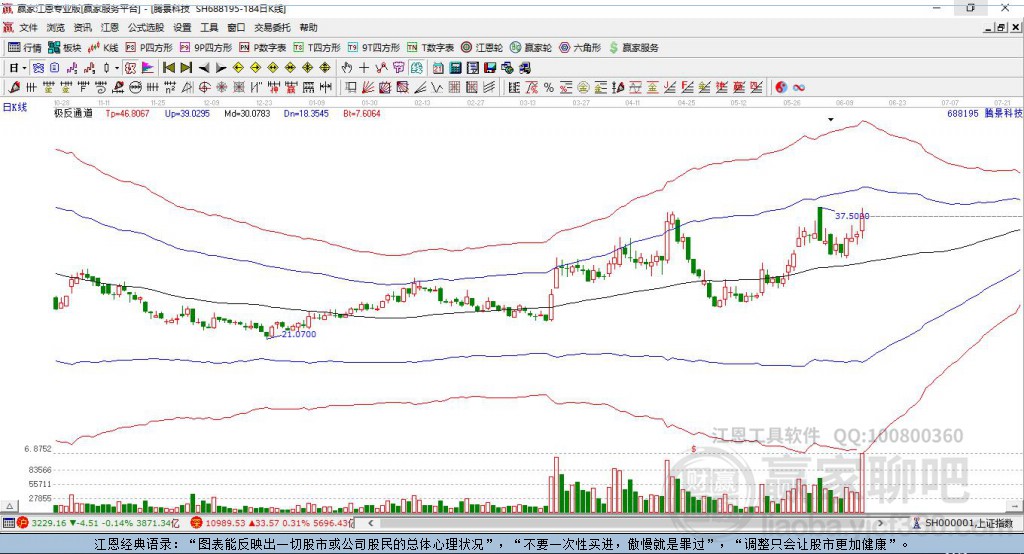Click Shenzhen index 10989.53 status value
Image resolution: width=1024 pixels, height=554 pixels.
click(225, 523)
